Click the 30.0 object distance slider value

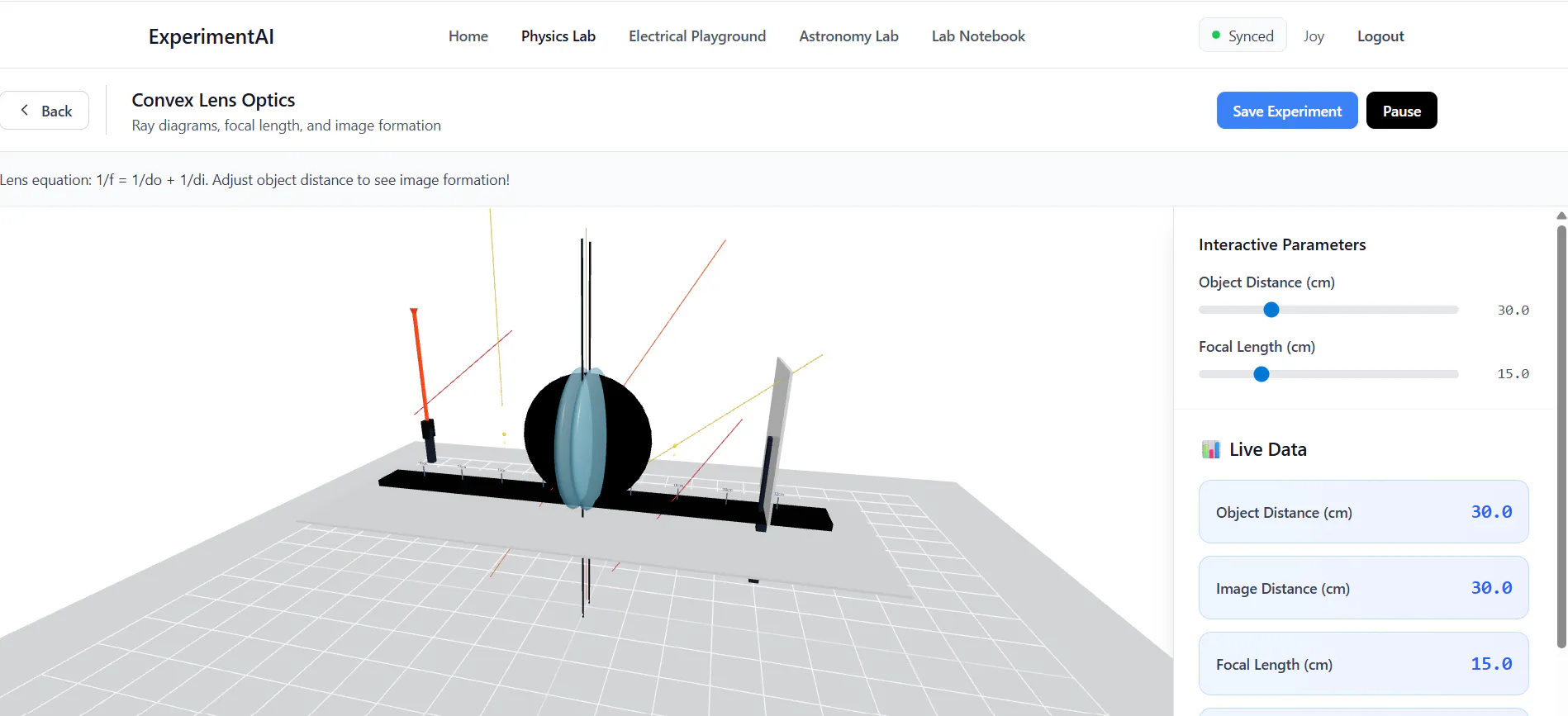click(x=1513, y=311)
